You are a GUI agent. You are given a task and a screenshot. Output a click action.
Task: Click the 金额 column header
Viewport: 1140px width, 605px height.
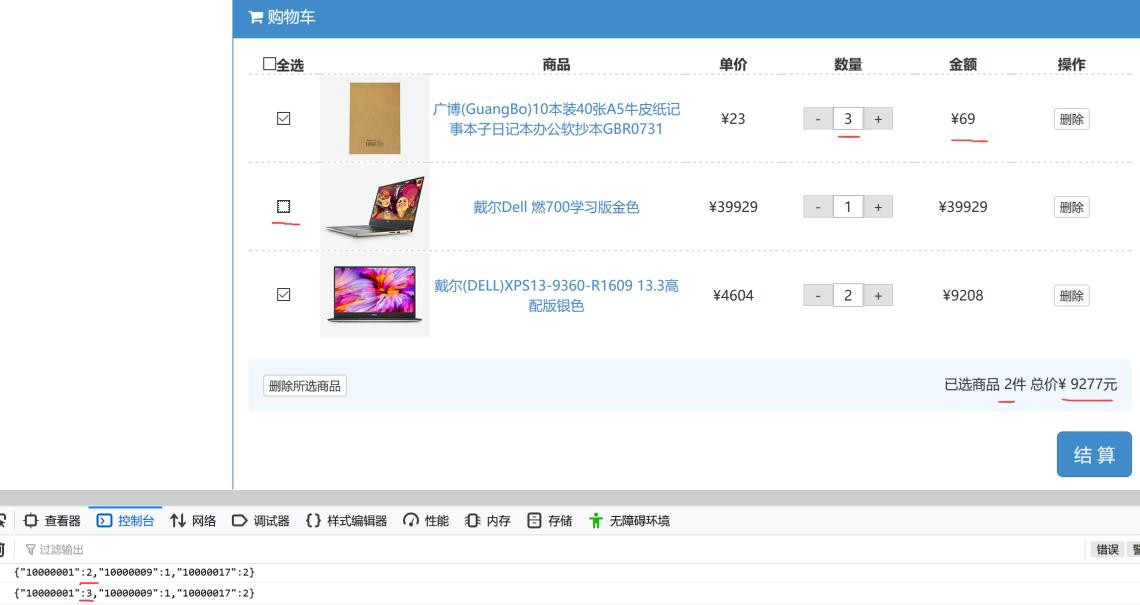click(x=963, y=64)
